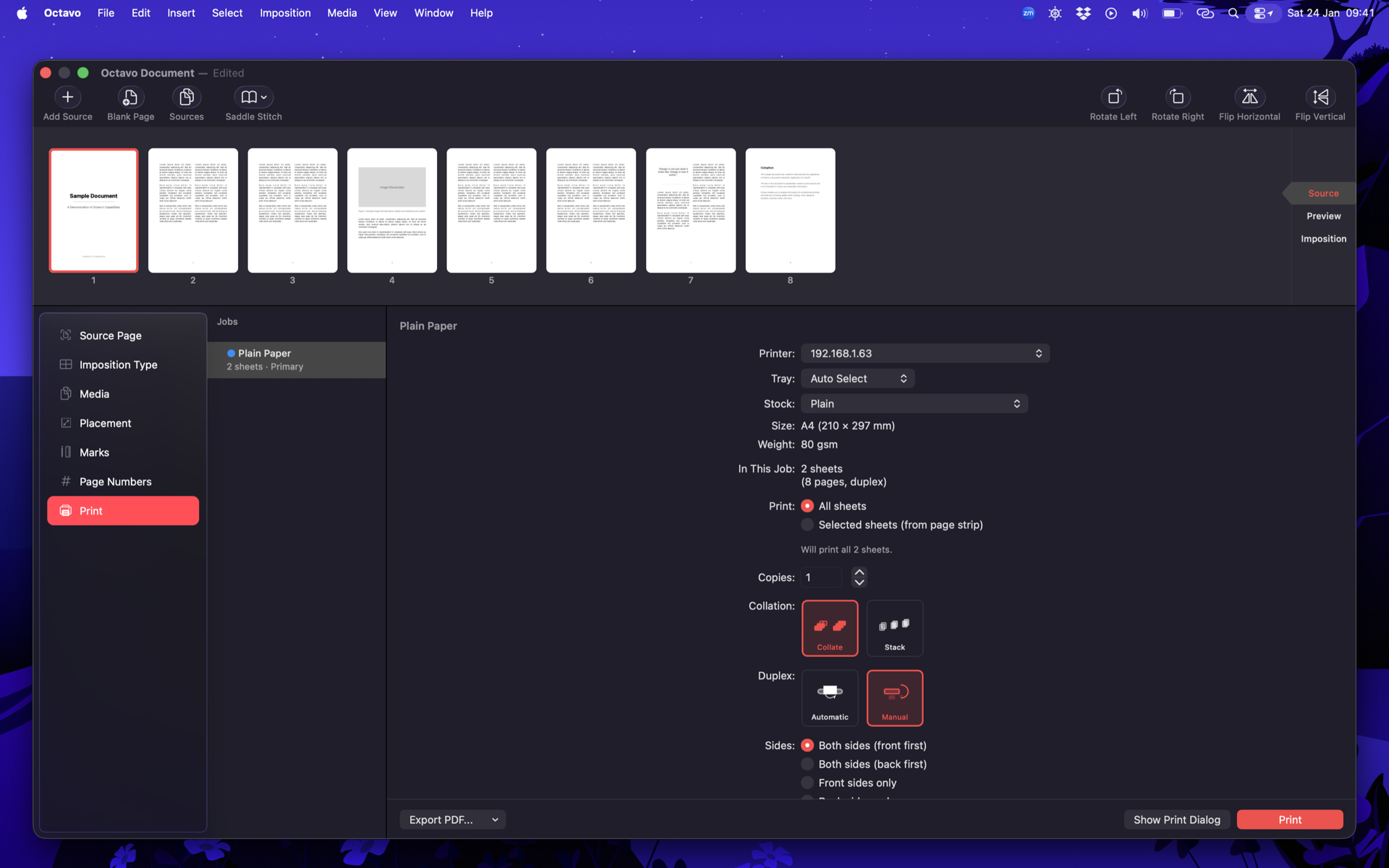Select Stack collation icon
This screenshot has width=1389, height=868.
[x=894, y=628]
